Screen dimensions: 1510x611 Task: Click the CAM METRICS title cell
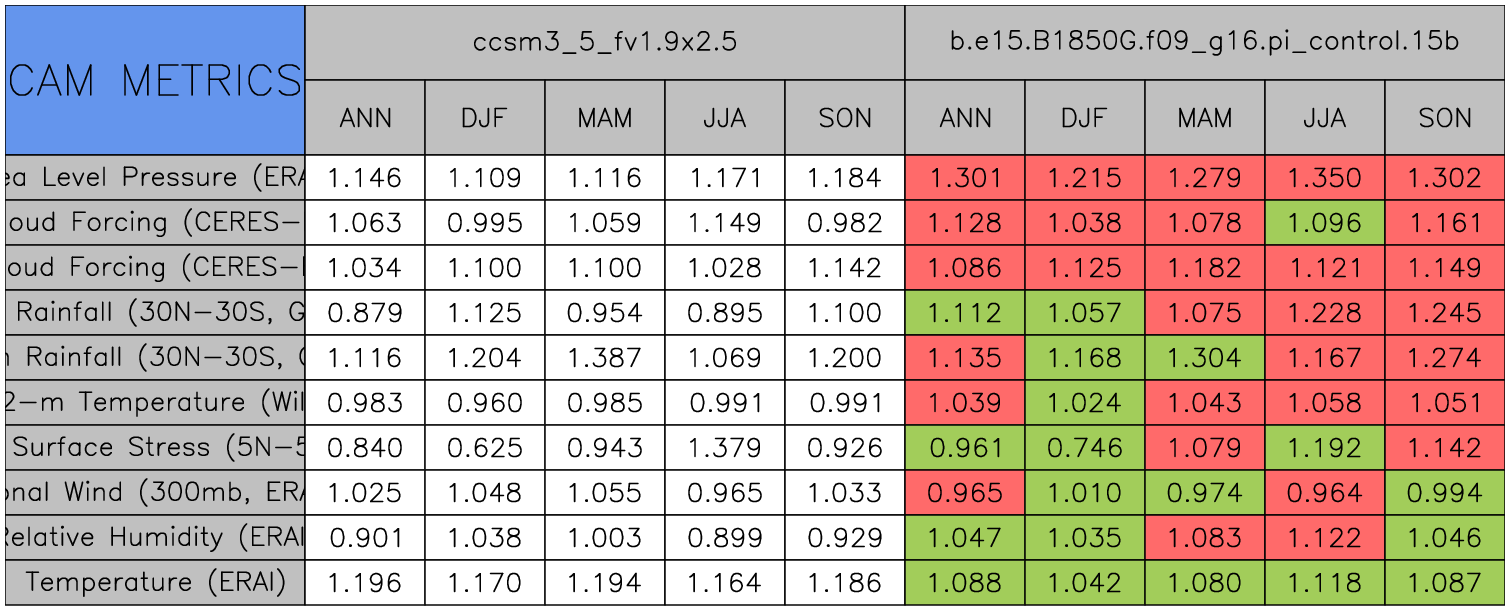point(155,80)
